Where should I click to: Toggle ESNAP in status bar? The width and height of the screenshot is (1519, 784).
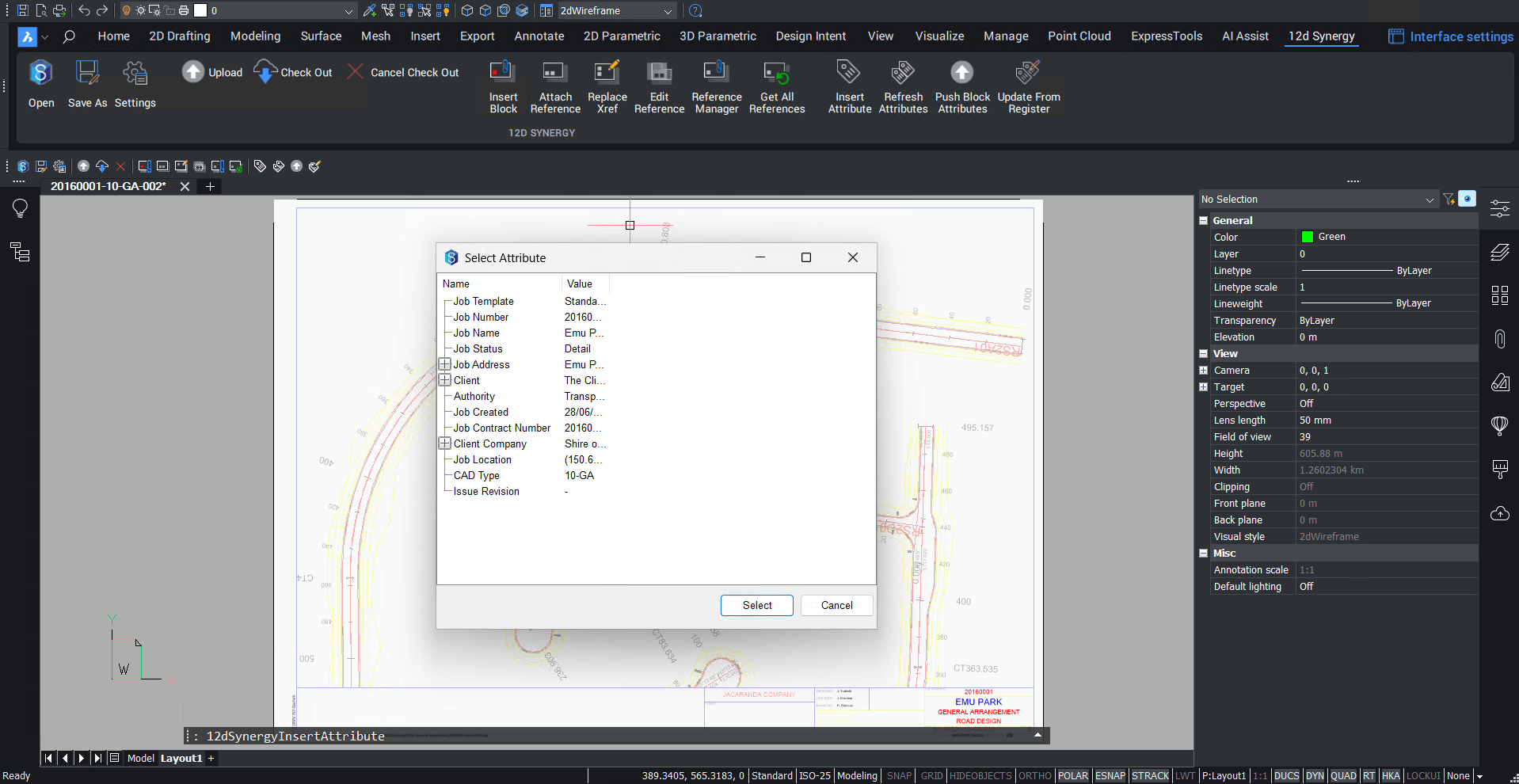pos(1110,776)
